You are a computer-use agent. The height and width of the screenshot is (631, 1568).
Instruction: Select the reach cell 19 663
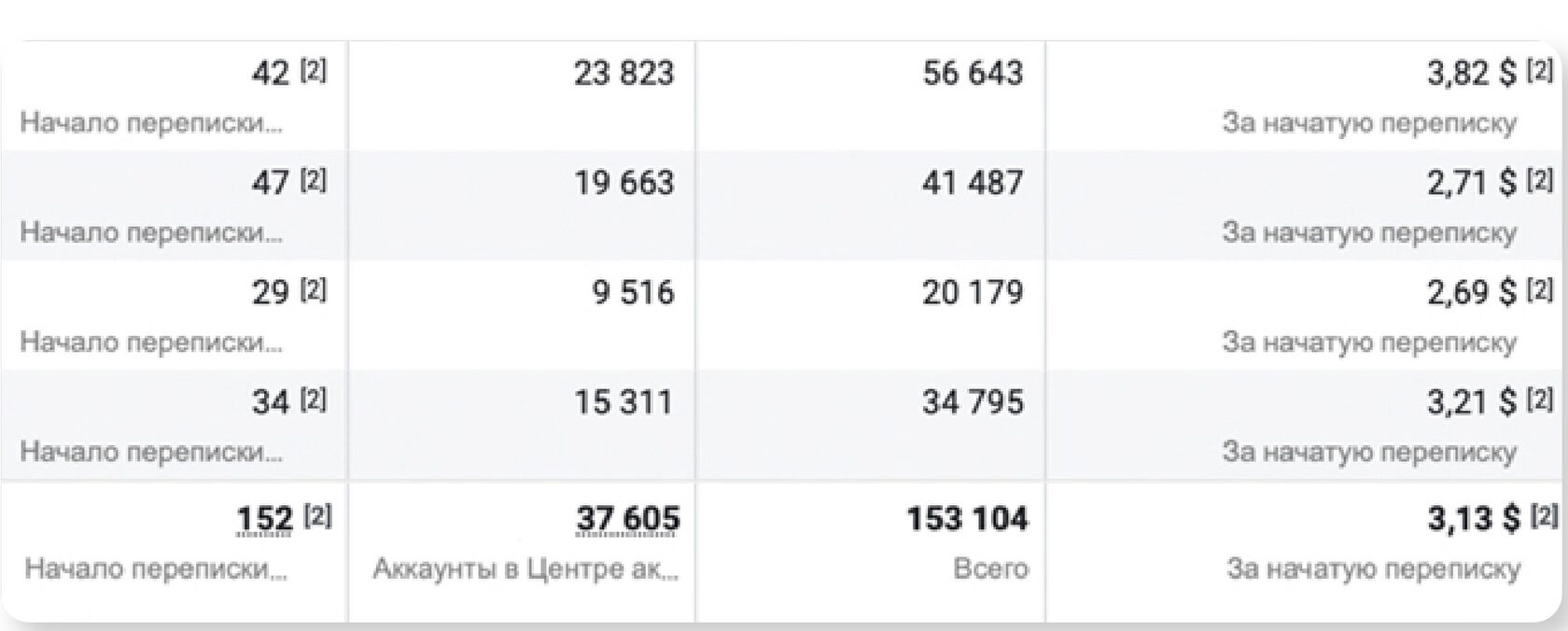[623, 182]
